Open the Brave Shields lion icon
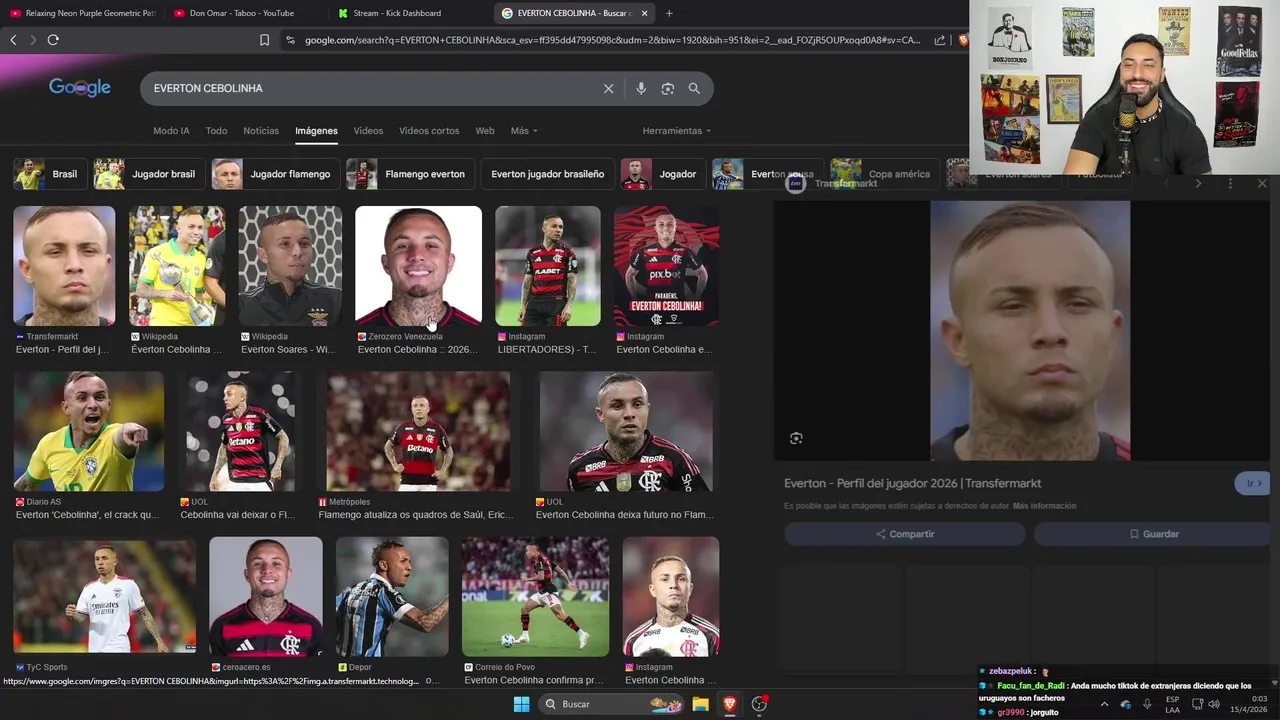 [x=963, y=40]
